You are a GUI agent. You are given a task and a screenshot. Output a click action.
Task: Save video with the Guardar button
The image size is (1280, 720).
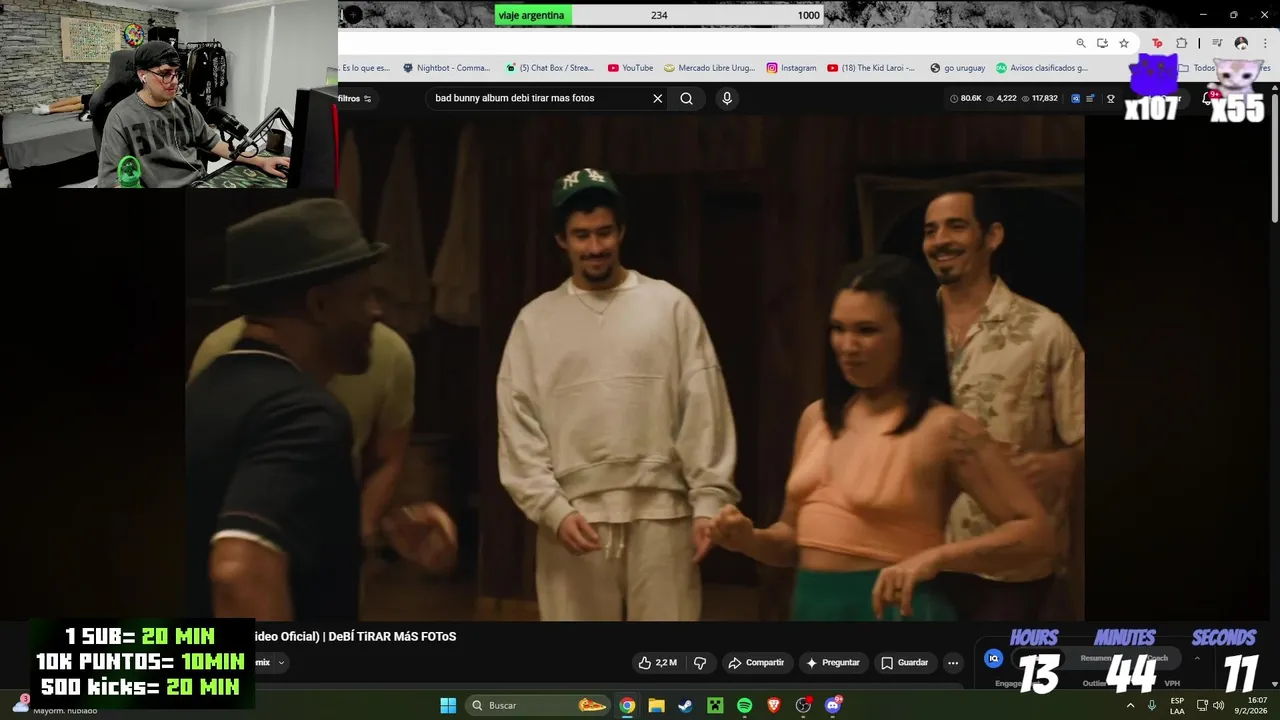point(904,662)
